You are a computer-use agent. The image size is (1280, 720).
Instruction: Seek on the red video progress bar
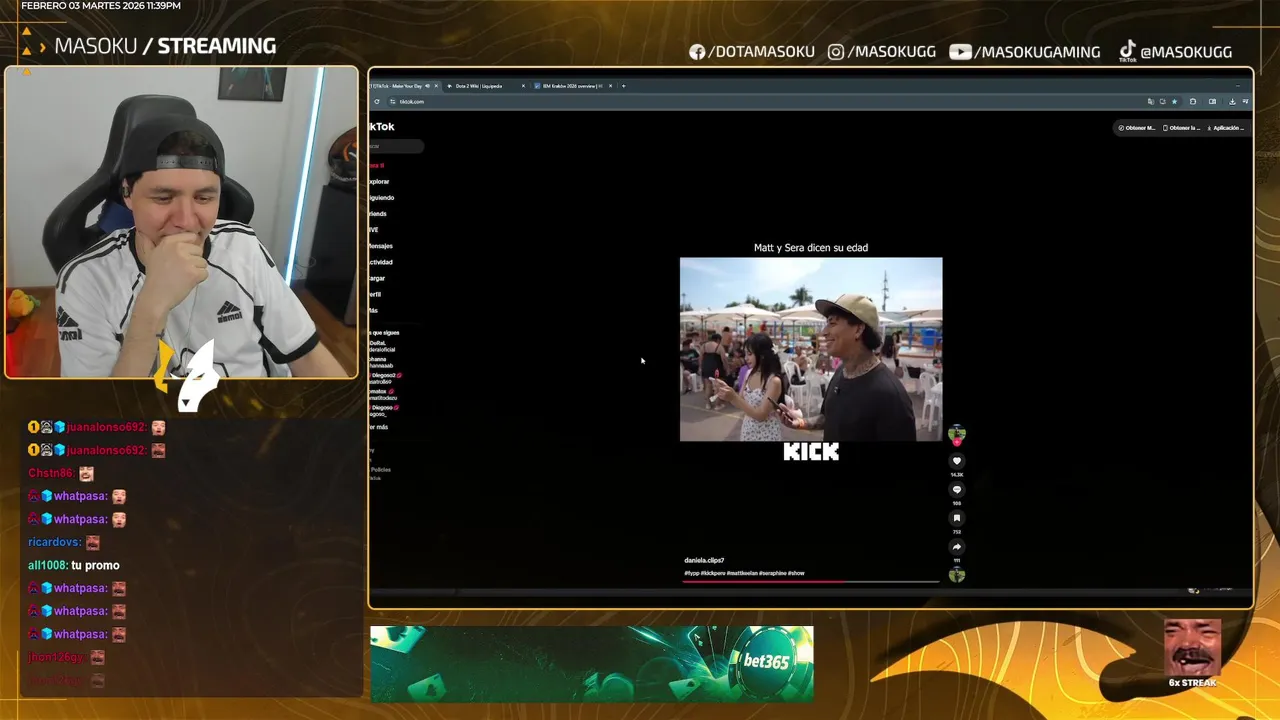(811, 581)
